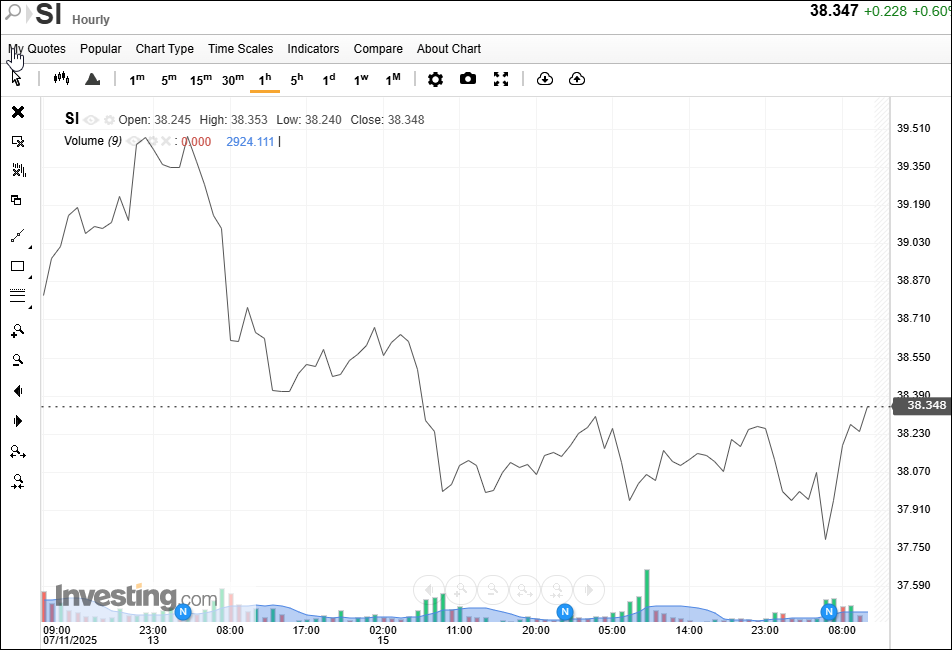This screenshot has width=952, height=650.
Task: Open the My Quotes menu
Action: [x=37, y=49]
